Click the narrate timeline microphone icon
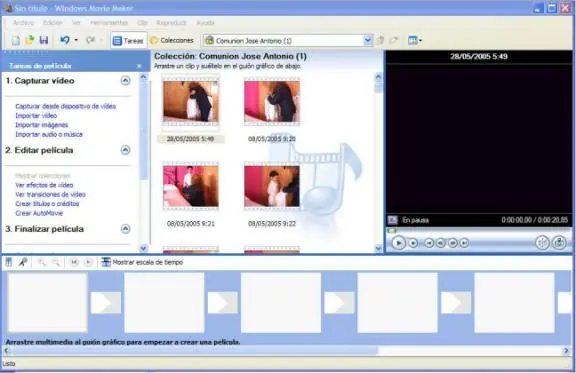576x373 pixels. click(23, 262)
